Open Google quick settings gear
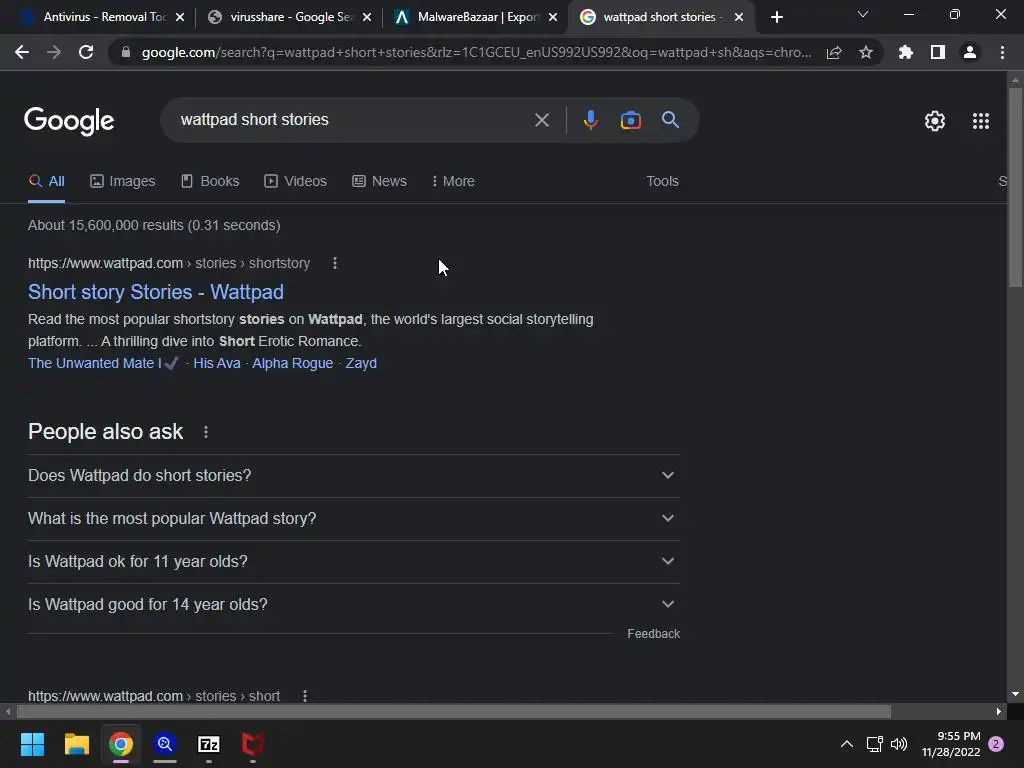Viewport: 1024px width, 768px height. [935, 121]
